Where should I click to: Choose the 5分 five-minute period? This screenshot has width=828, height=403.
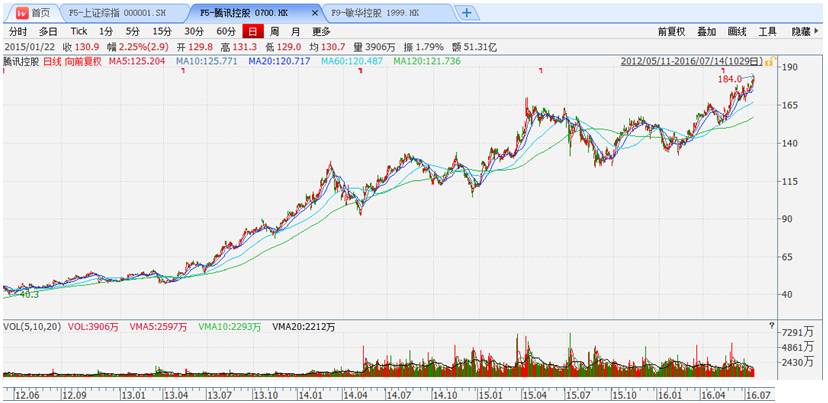(x=131, y=31)
